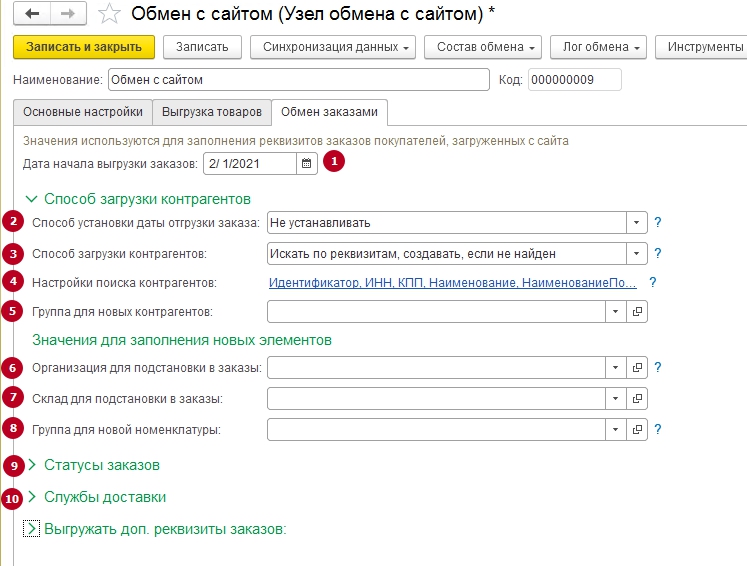Open selection form for new nomenclature group
The image size is (747, 566).
click(638, 430)
